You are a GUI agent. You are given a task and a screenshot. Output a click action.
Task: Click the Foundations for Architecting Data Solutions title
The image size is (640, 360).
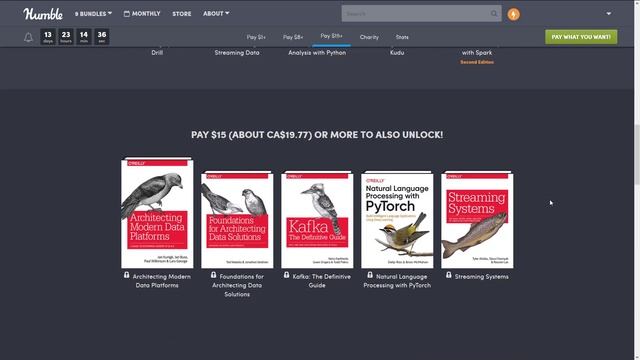[x=238, y=285]
